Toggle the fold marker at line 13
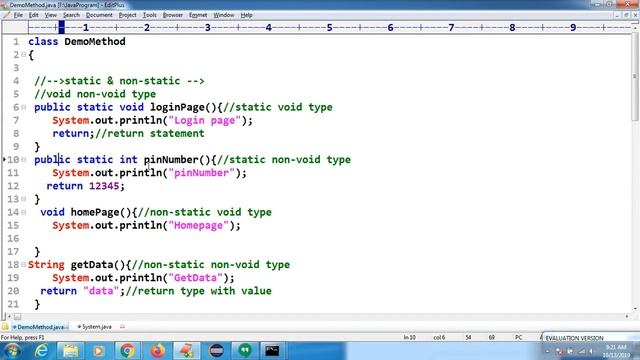The image size is (640, 360). [24, 199]
